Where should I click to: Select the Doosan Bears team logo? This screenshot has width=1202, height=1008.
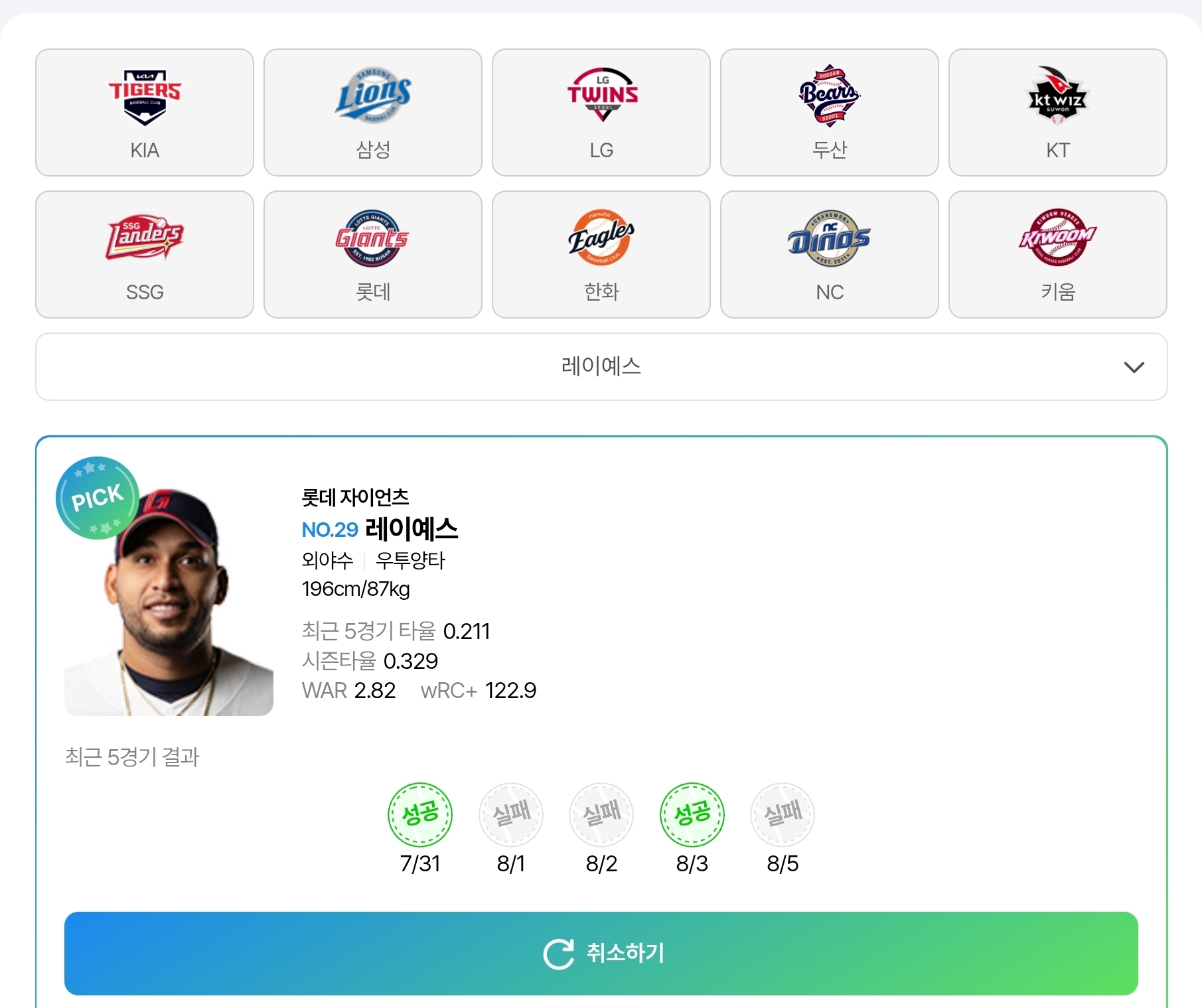click(x=830, y=96)
